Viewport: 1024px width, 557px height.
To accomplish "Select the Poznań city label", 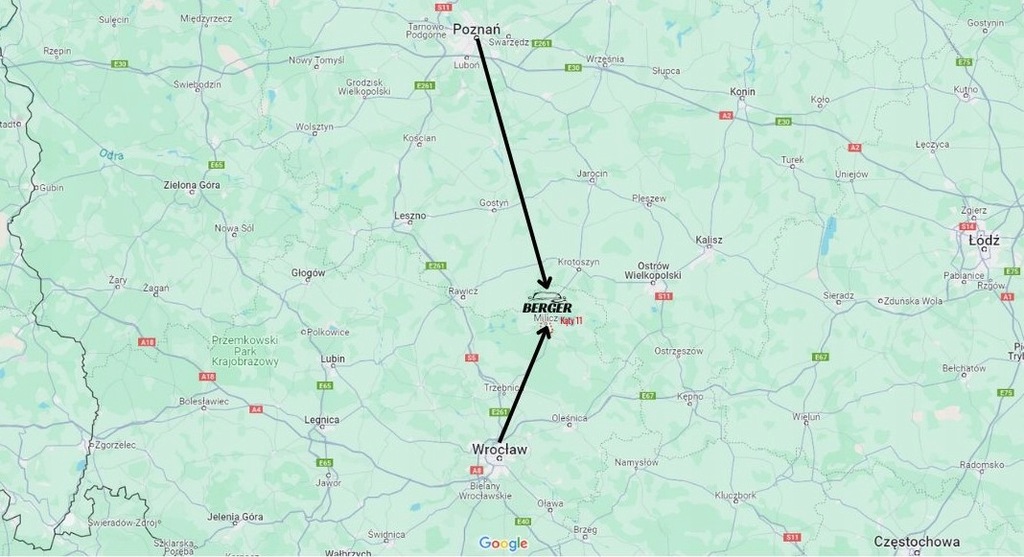I will pyautogui.click(x=477, y=29).
